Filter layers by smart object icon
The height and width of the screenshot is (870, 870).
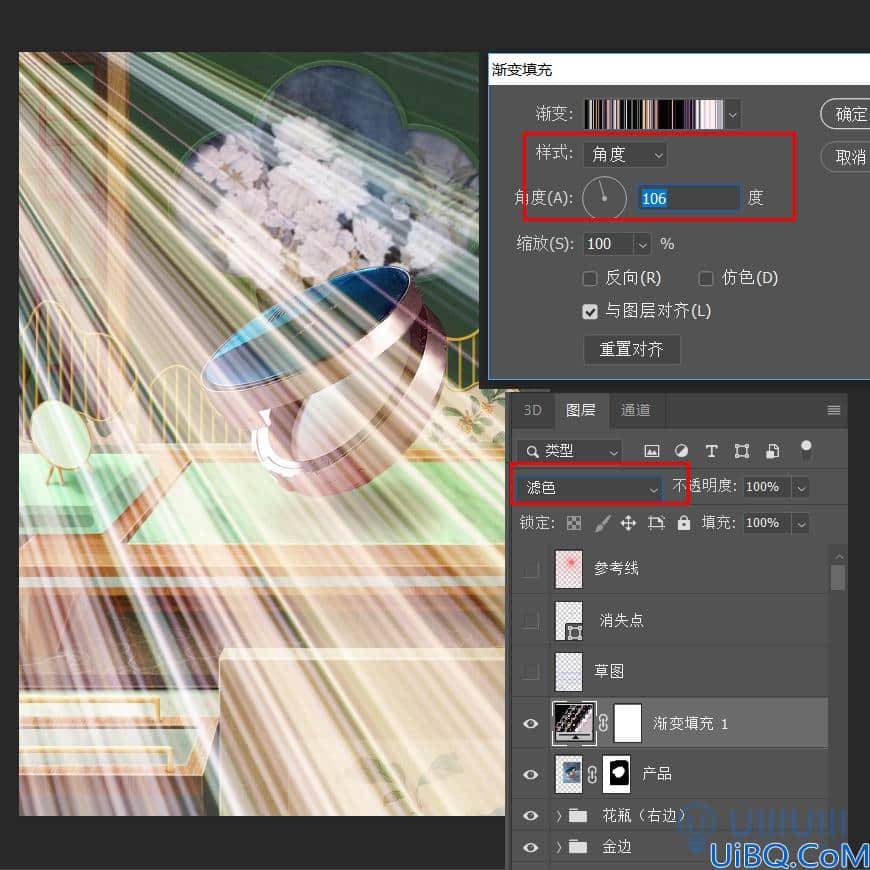(772, 451)
